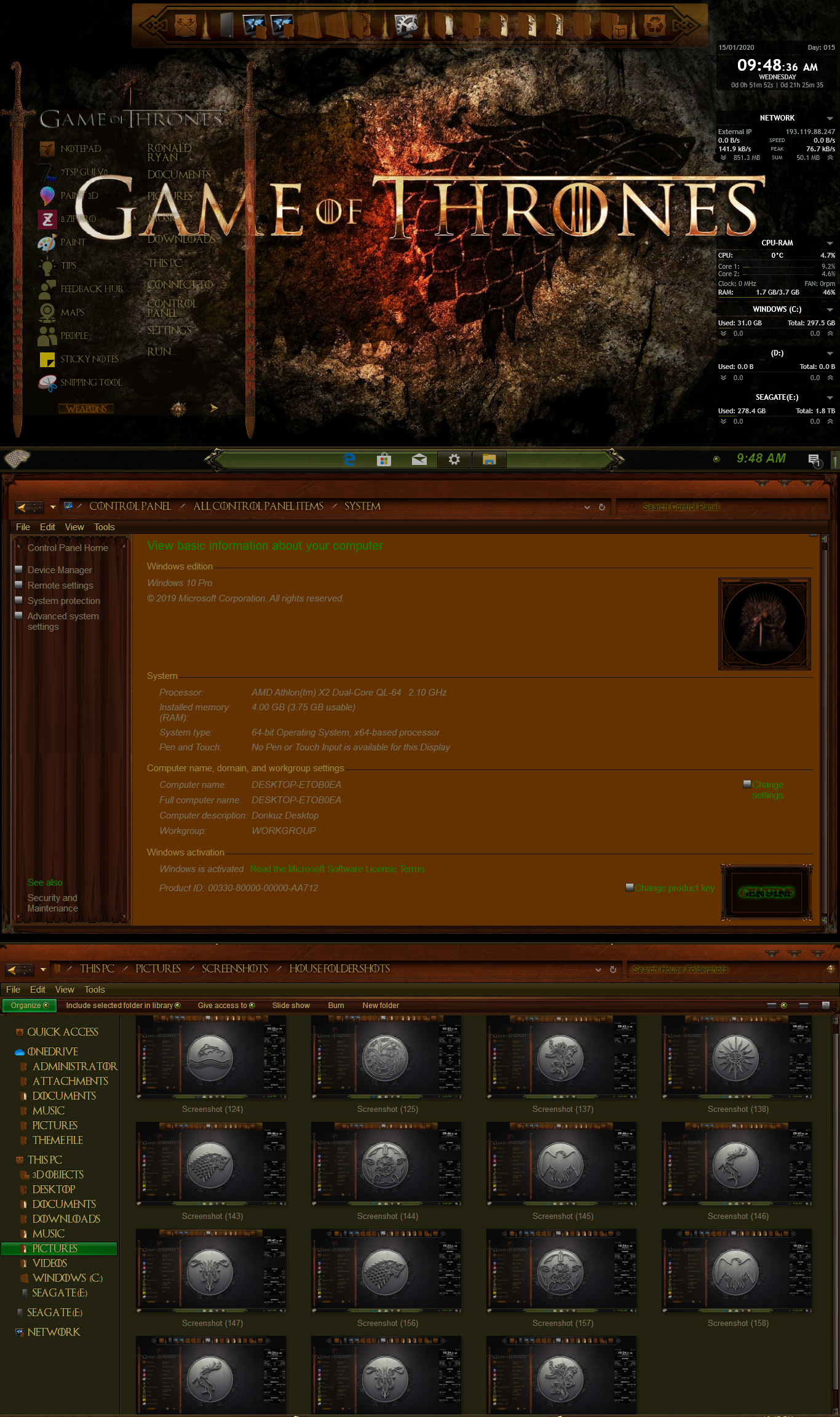Open File menu in Control Panel window
Viewport: 840px width, 1417px height.
coord(23,527)
